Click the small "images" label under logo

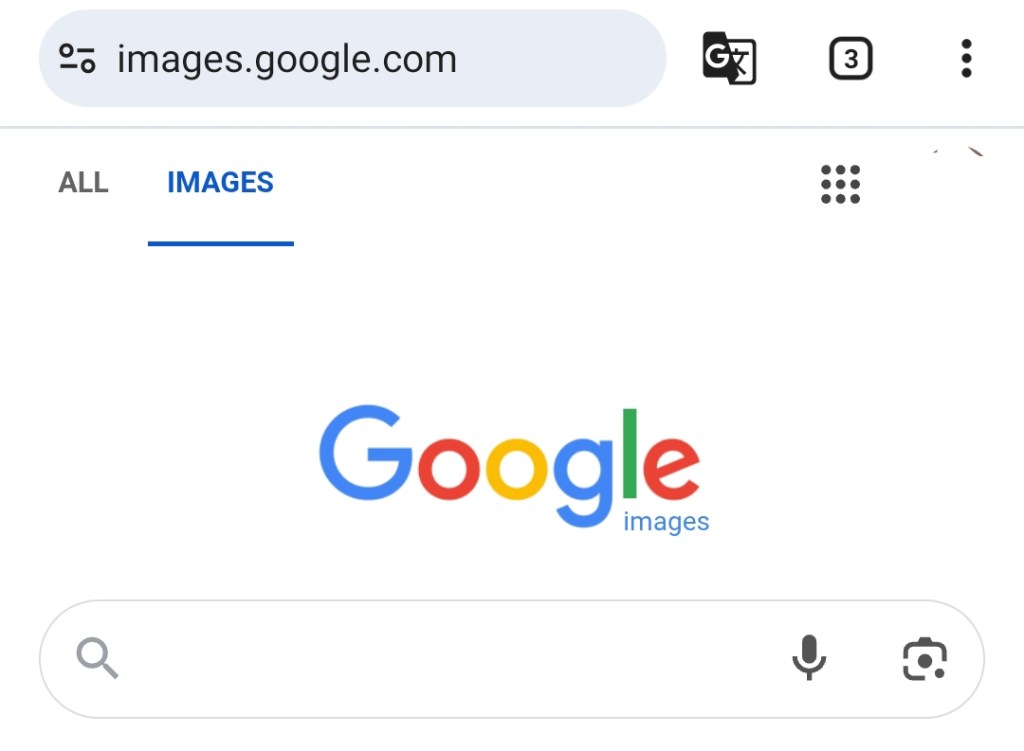click(x=666, y=522)
